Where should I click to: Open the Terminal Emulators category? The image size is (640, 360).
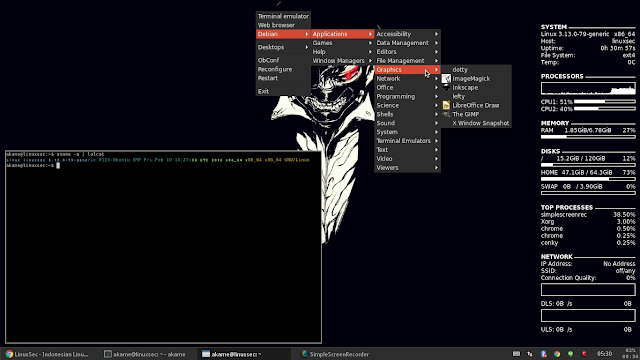coord(407,141)
